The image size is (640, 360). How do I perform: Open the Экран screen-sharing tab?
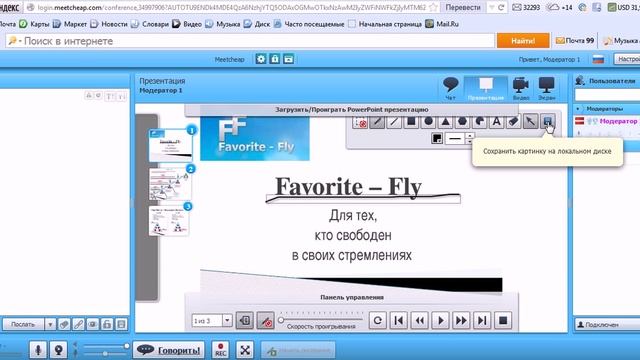point(547,88)
